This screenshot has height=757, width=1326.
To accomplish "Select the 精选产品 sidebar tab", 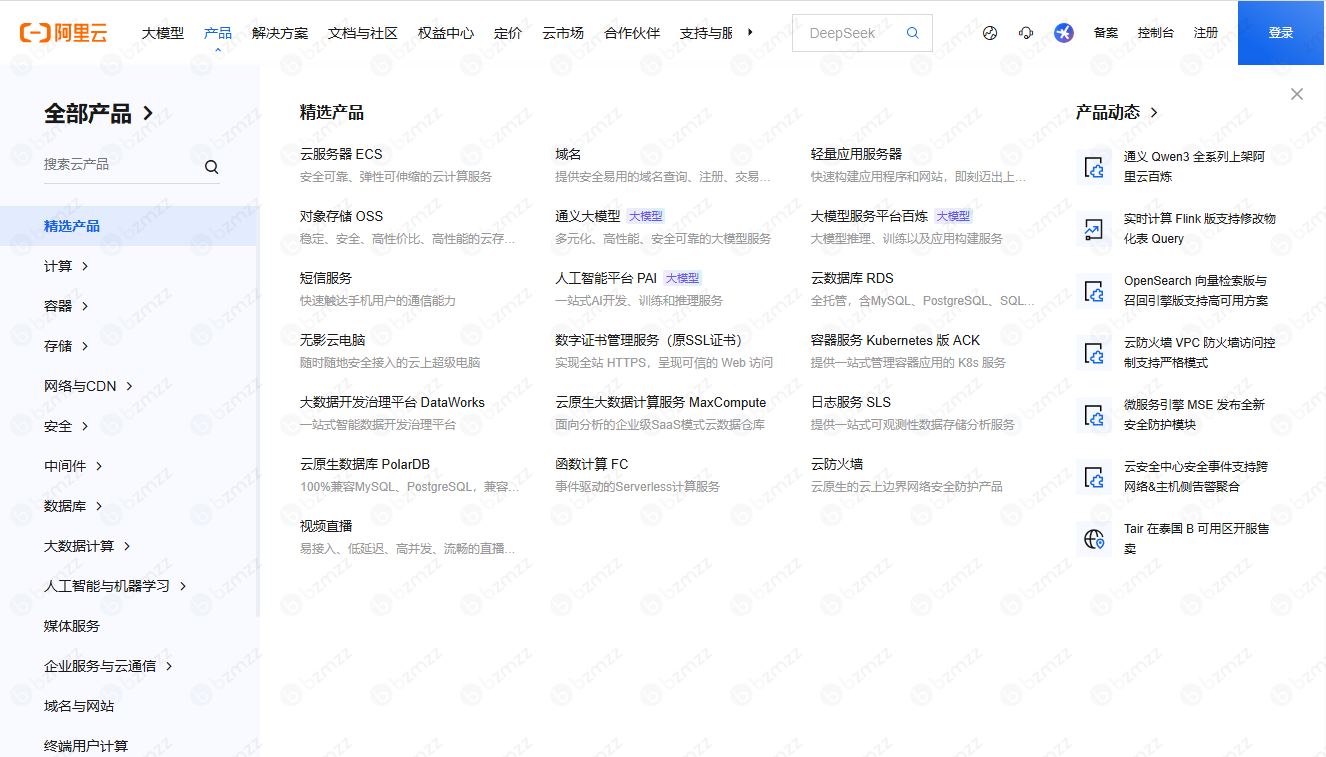I will (128, 226).
